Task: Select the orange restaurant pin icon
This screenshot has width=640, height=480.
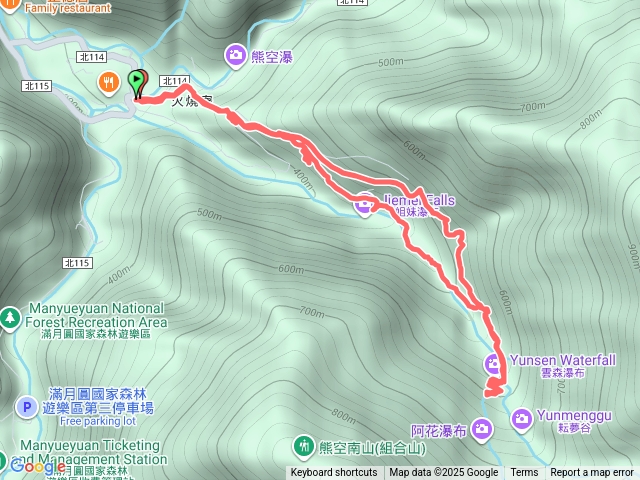Action: (109, 83)
